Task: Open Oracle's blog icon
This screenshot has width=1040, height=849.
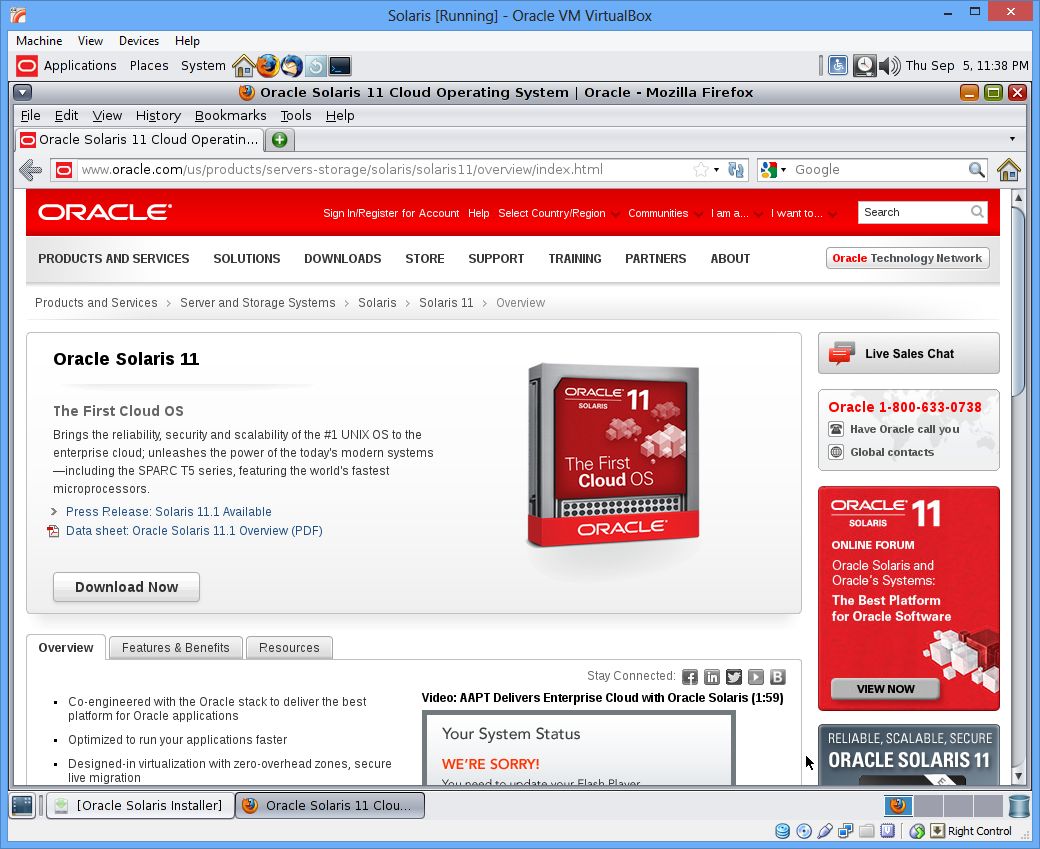Action: (777, 677)
